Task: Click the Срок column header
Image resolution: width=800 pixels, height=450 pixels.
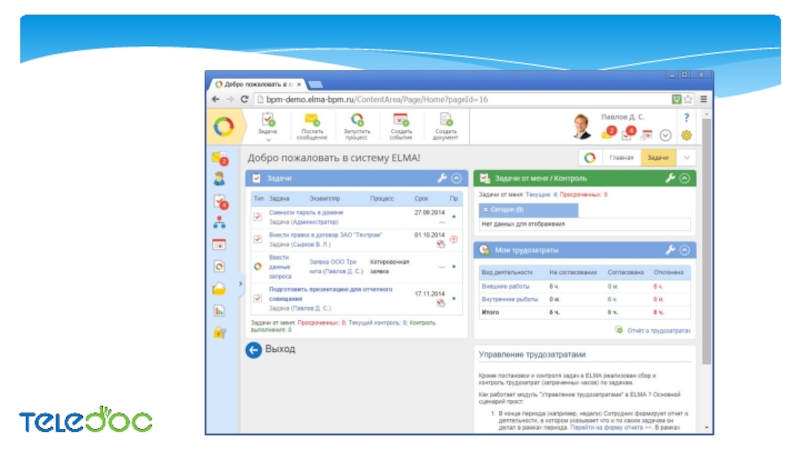Action: [421, 198]
